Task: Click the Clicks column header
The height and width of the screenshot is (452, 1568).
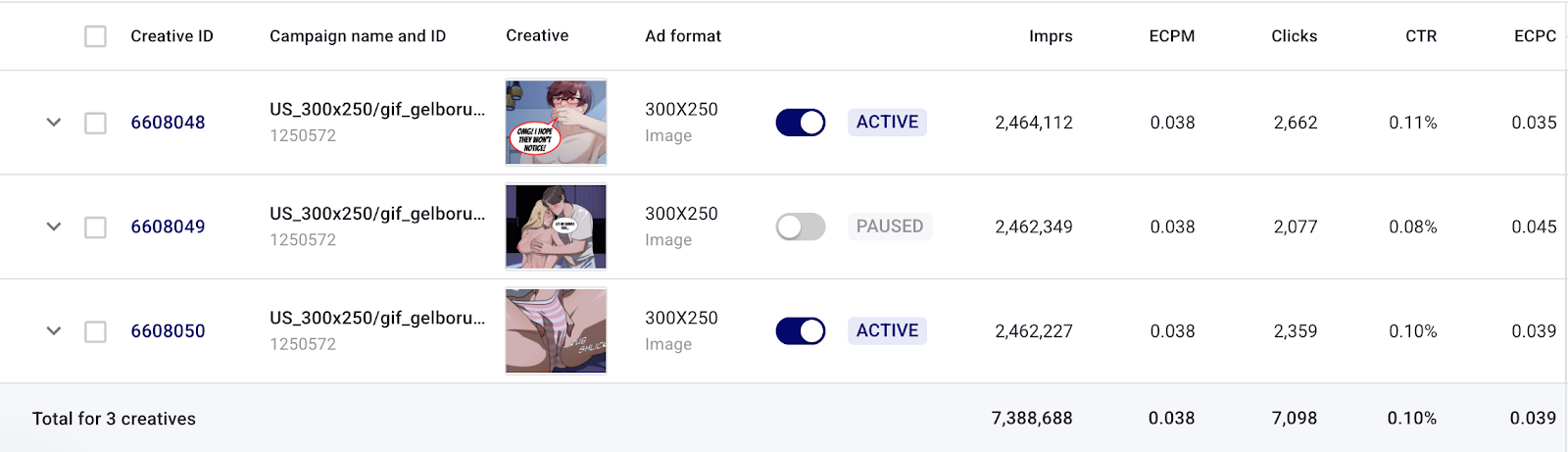Action: (1294, 36)
